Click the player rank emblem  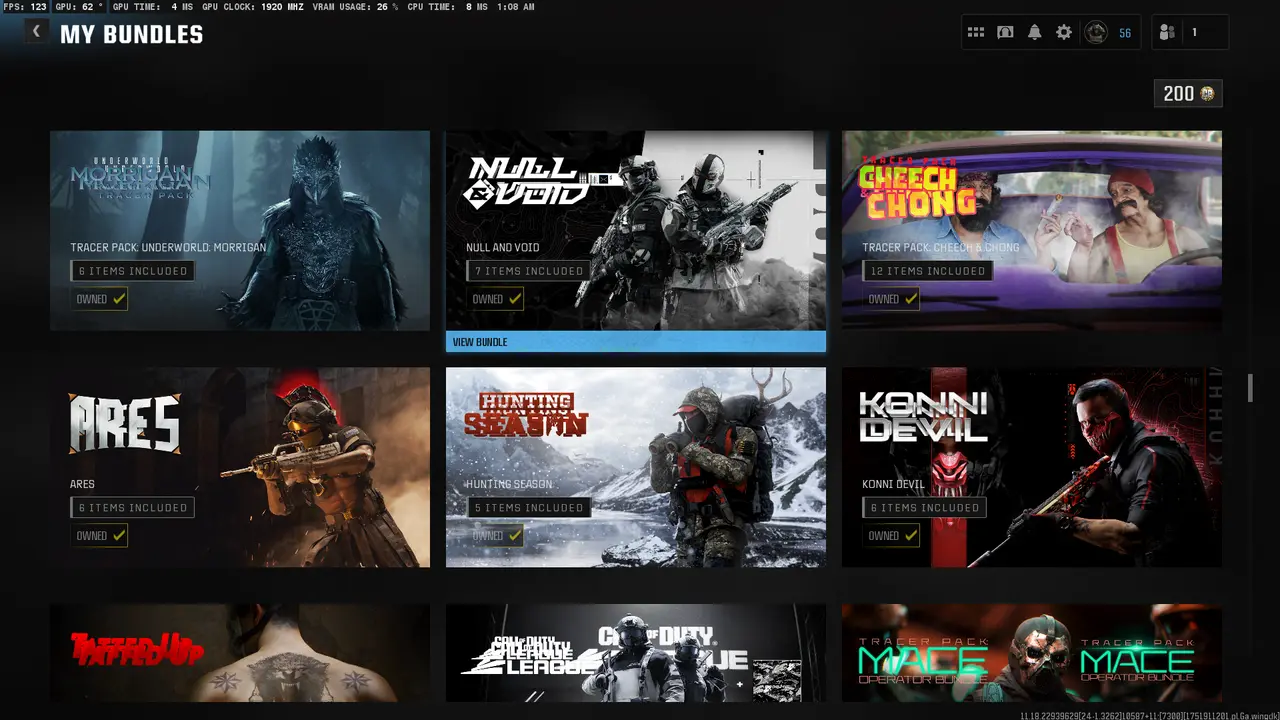pyautogui.click(x=1096, y=33)
